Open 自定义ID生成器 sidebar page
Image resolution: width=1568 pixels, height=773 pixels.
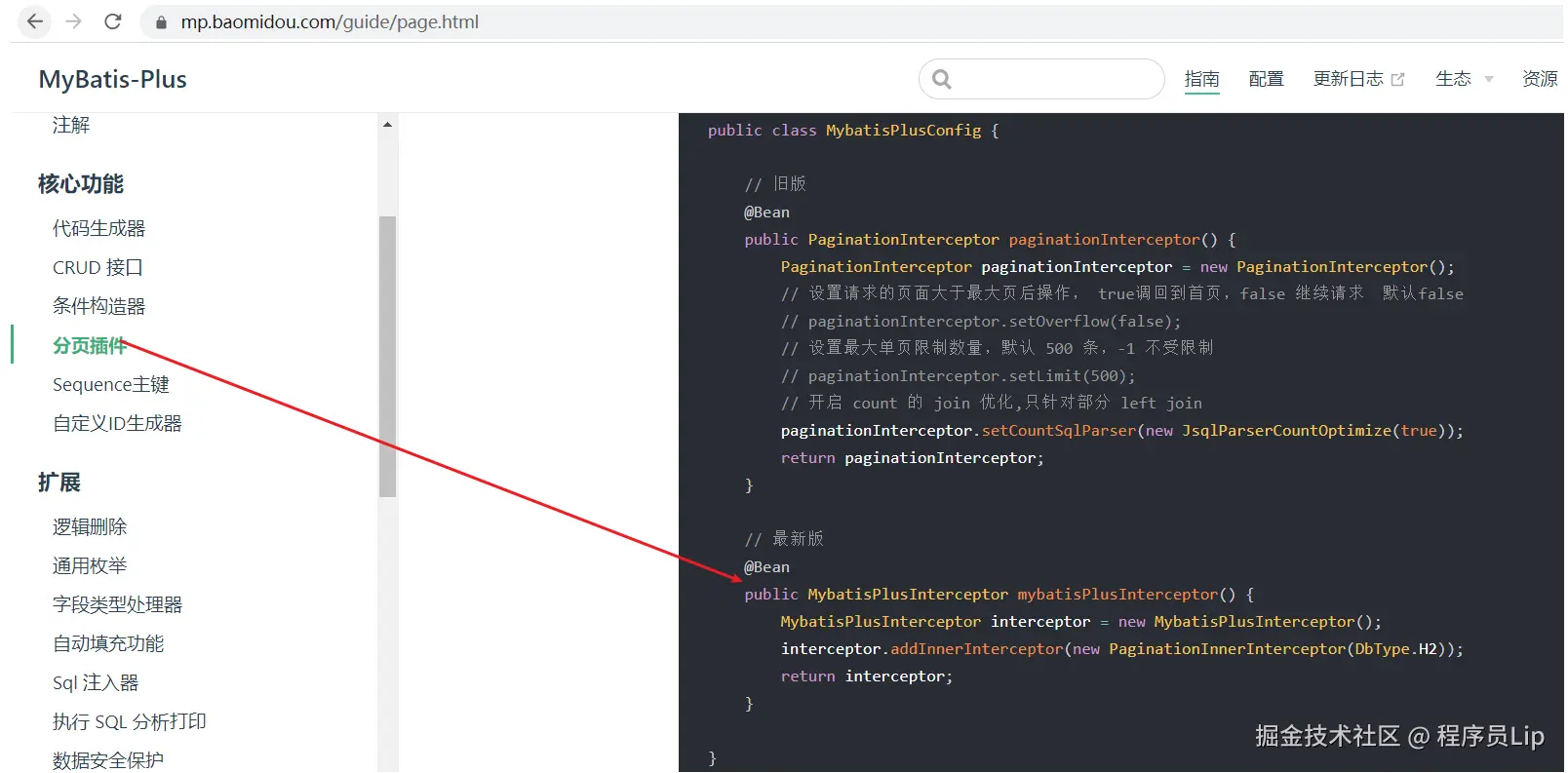117,423
